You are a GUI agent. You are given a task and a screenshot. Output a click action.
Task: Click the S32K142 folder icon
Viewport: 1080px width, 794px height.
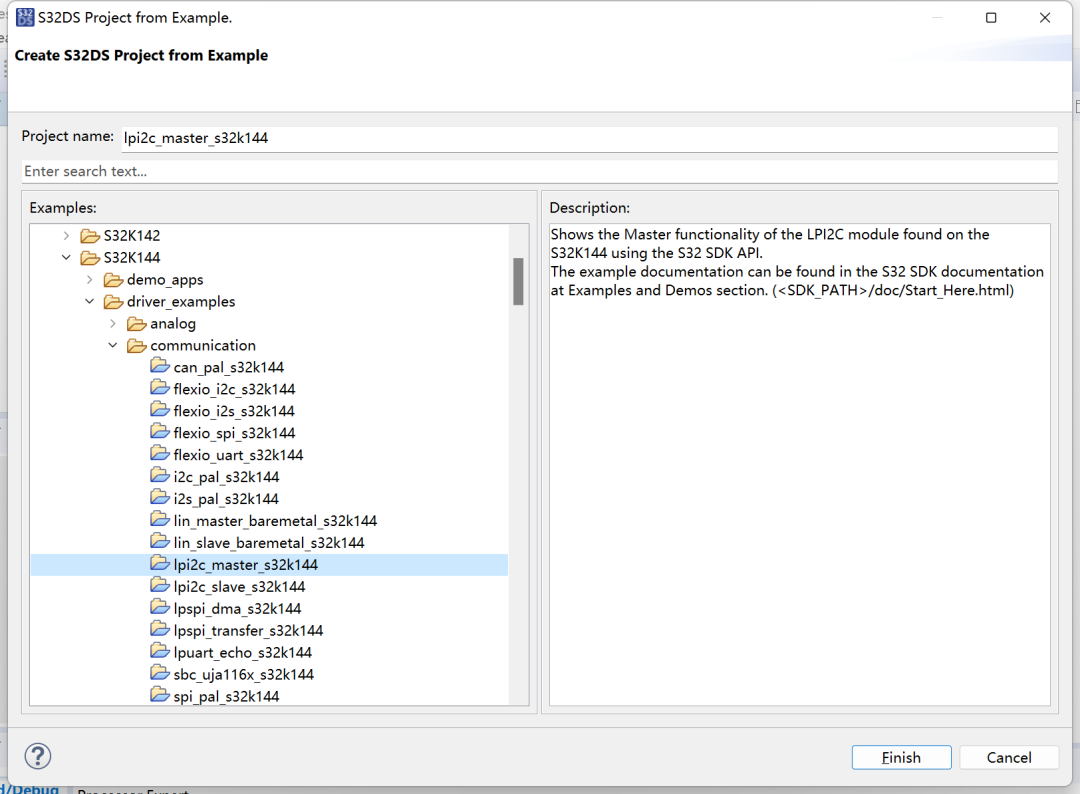point(90,236)
